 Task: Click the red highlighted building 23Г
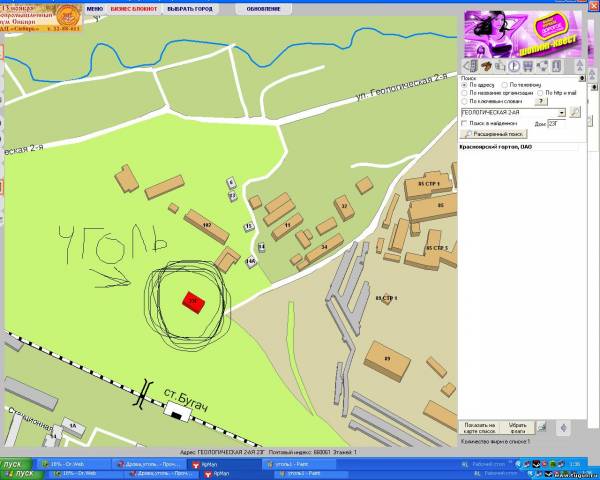[194, 302]
